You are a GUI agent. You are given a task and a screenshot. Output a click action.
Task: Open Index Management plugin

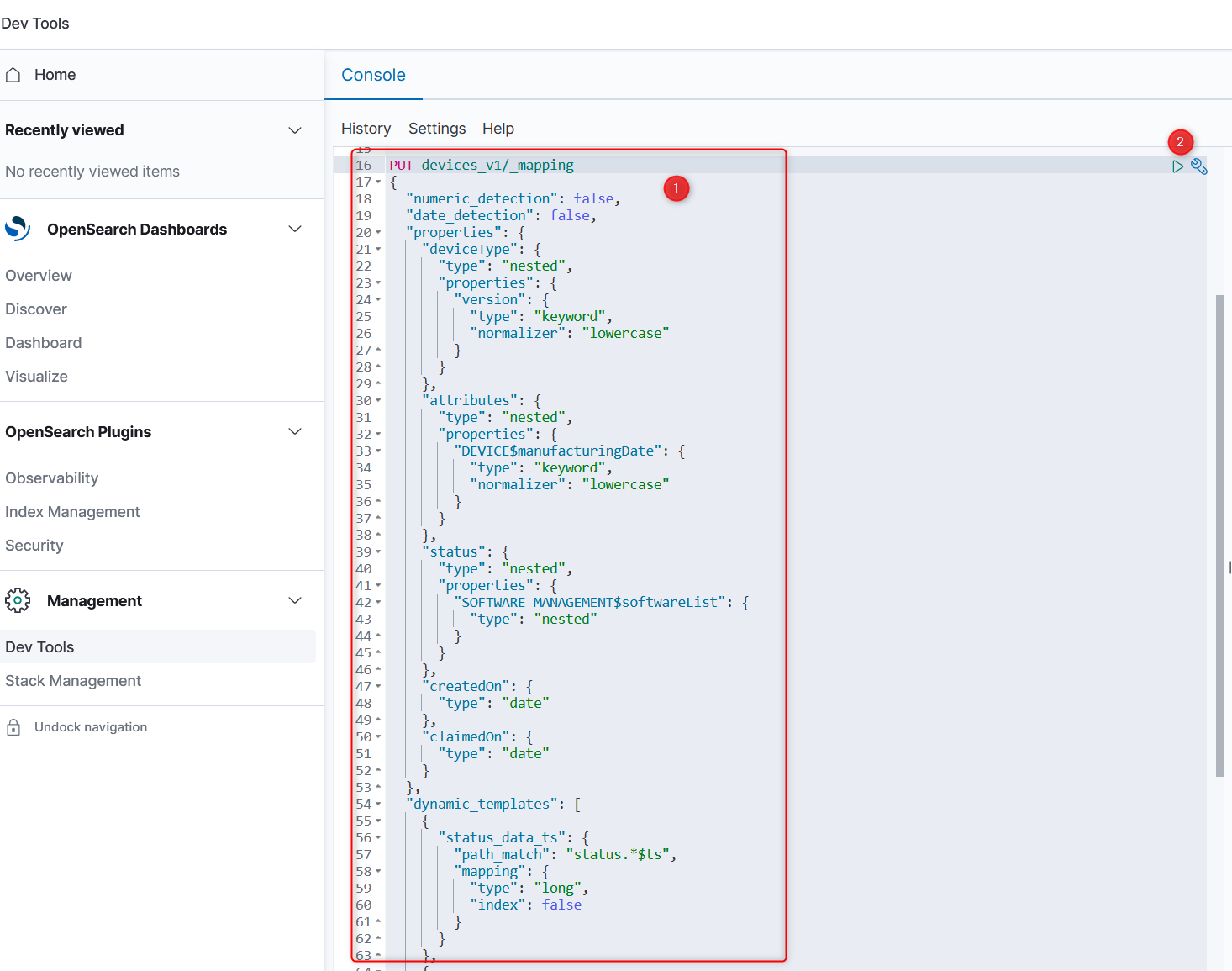click(72, 512)
